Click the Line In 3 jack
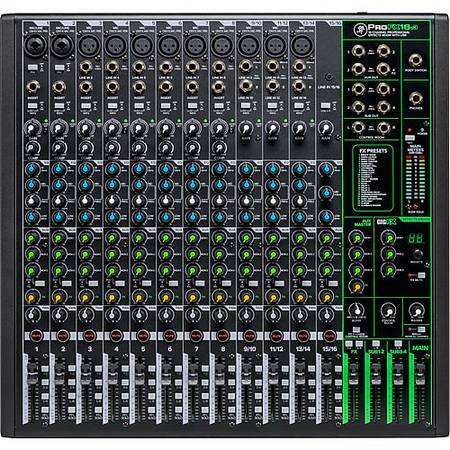 pyautogui.click(x=86, y=67)
